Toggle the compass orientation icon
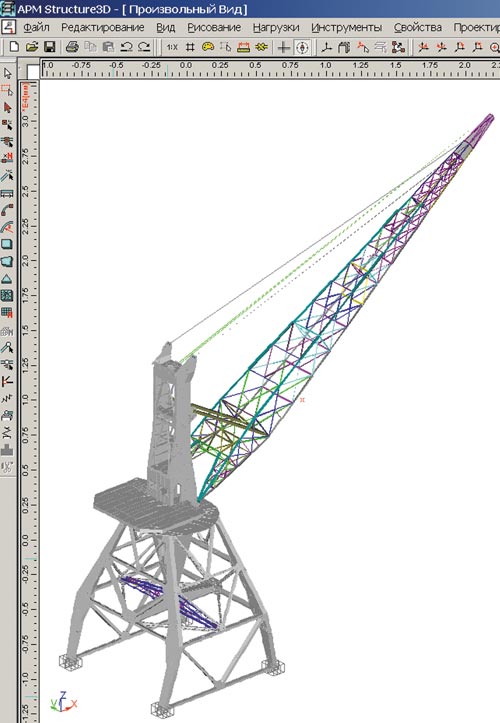Screen dimensions: 500x723 pyautogui.click(x=303, y=47)
